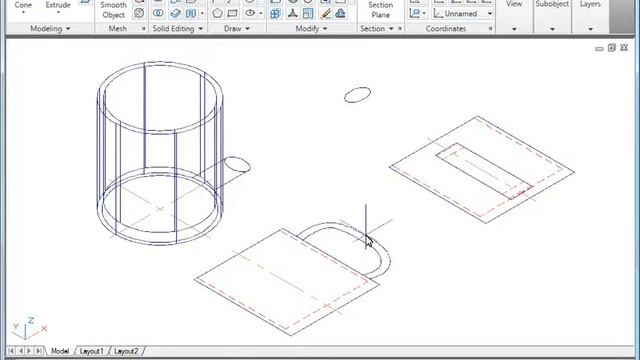Click the XYZ UCS axis icon in viewport
This screenshot has width=640, height=360.
(29, 328)
